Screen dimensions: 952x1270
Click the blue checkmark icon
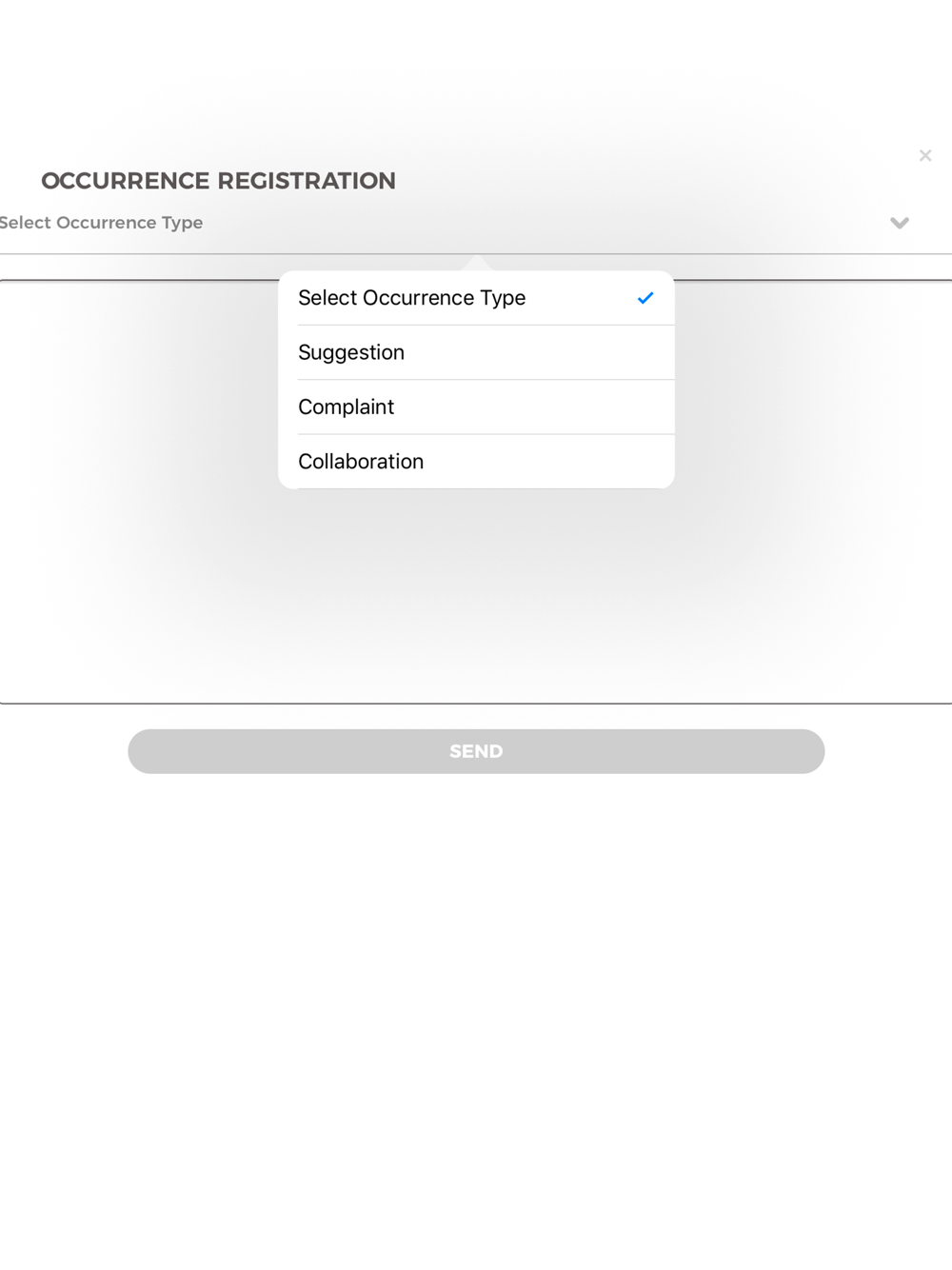(645, 298)
